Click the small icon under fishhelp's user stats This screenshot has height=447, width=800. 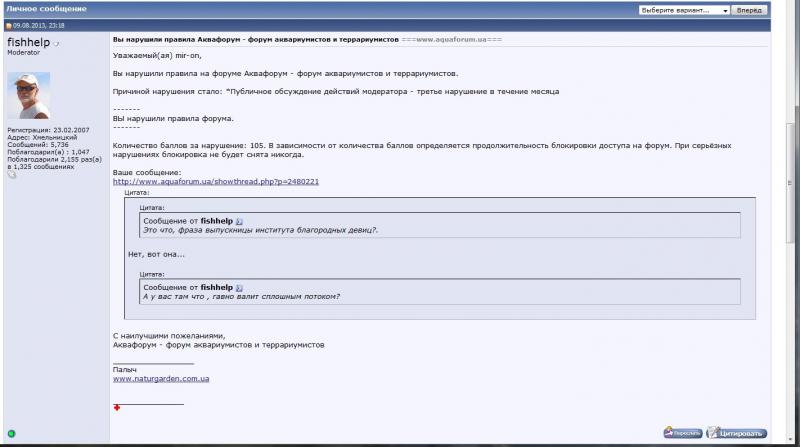[12, 174]
